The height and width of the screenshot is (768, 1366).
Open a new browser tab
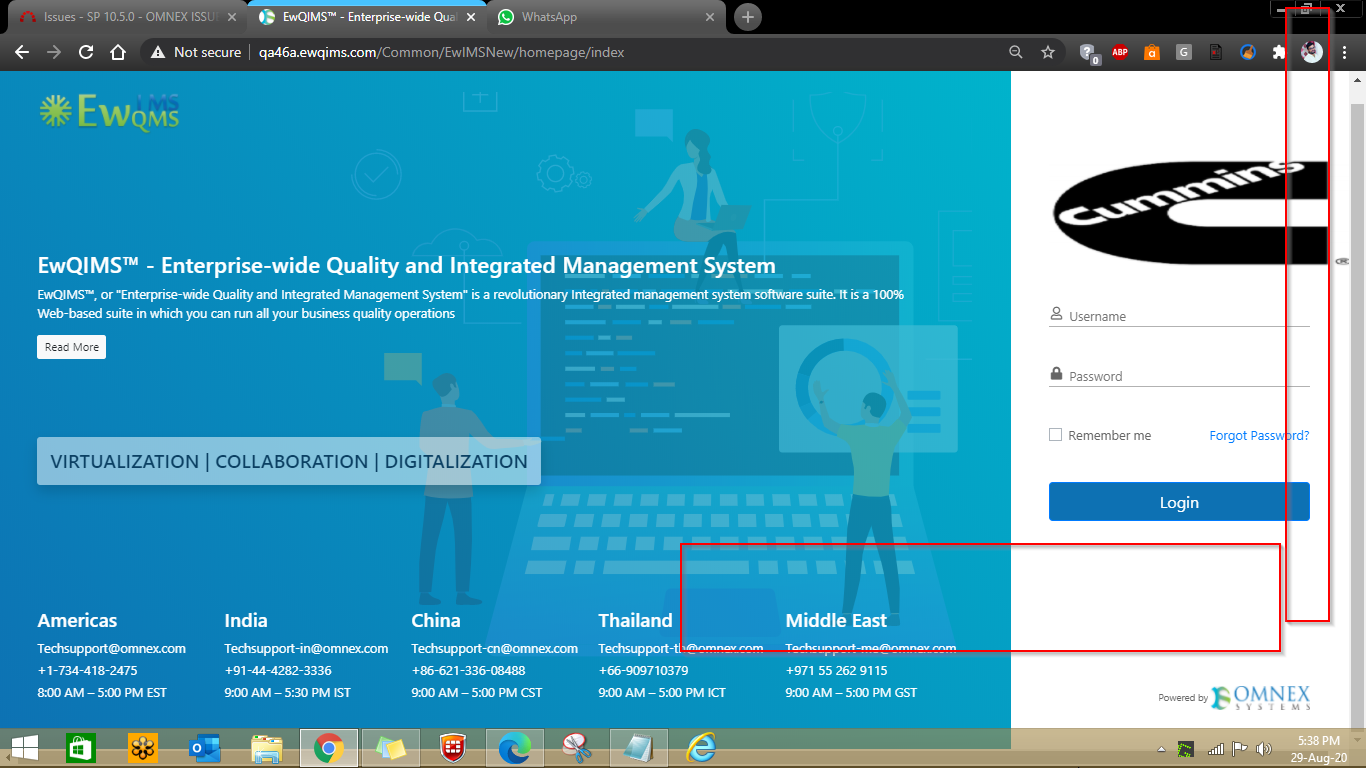(x=747, y=17)
